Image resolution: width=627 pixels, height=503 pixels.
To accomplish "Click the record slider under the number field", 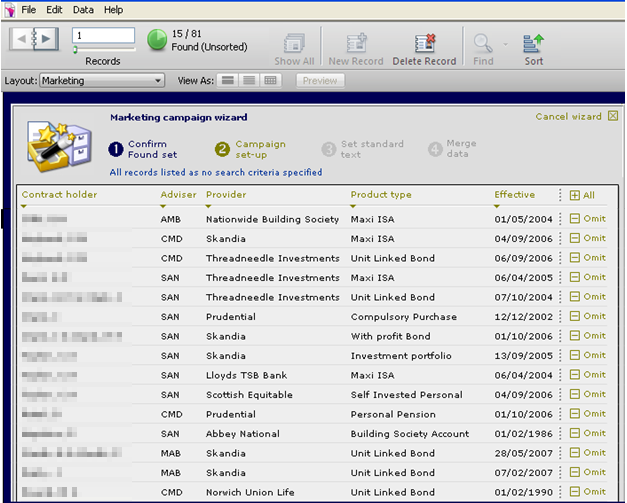I will [104, 49].
